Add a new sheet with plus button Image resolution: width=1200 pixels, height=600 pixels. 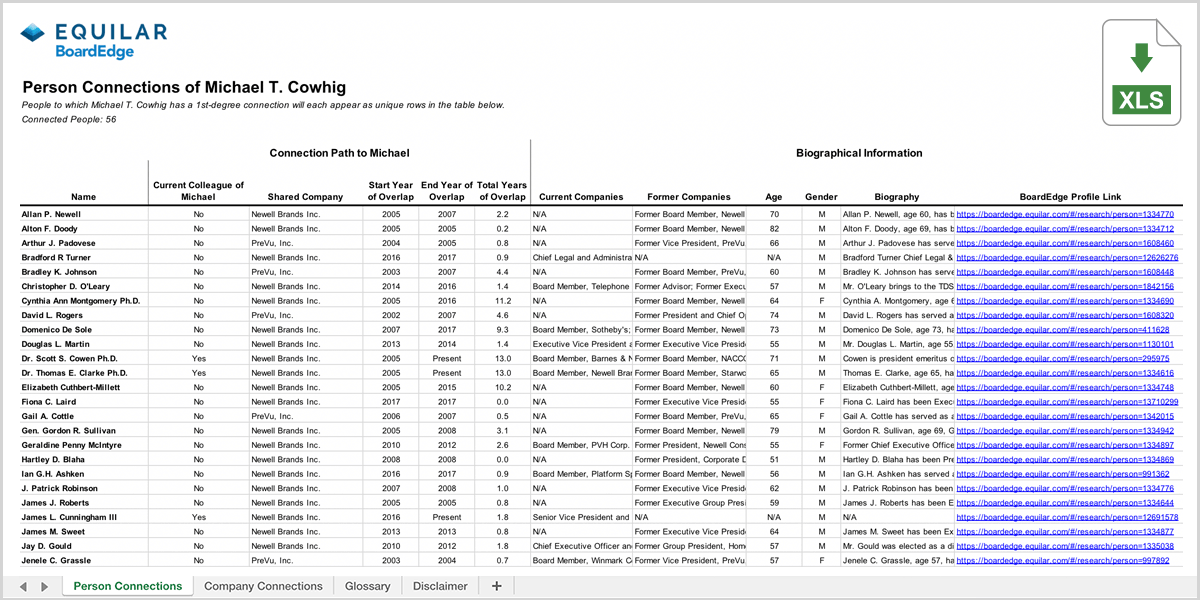point(496,586)
